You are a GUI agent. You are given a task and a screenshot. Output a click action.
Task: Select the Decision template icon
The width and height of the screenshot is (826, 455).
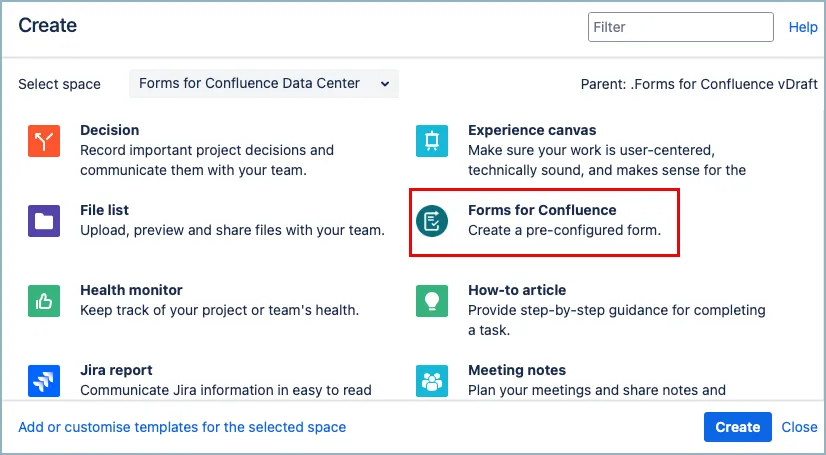click(x=44, y=141)
